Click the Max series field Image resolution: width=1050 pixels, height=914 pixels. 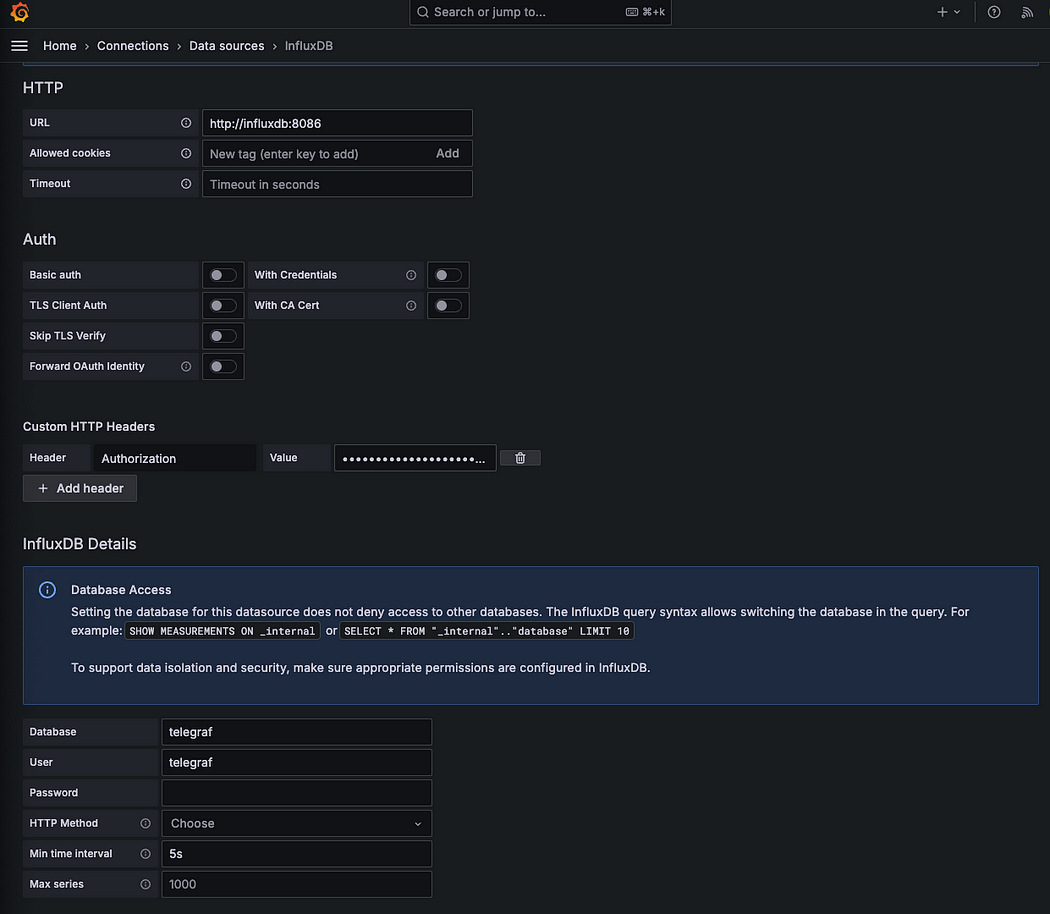[x=297, y=885]
